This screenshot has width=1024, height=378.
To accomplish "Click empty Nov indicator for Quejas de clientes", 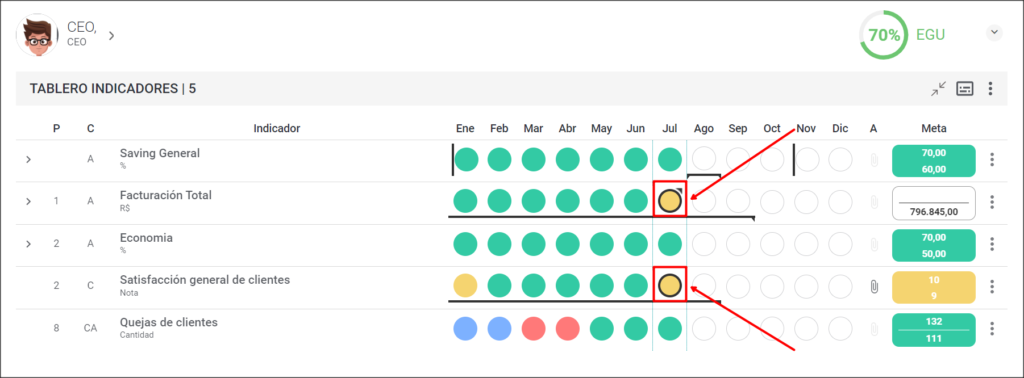I will click(x=807, y=328).
